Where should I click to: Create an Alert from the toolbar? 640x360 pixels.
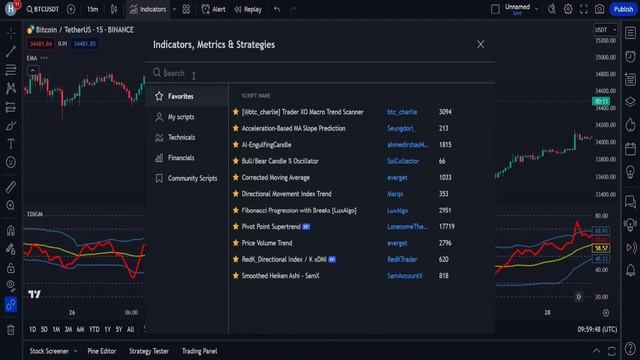click(213, 9)
